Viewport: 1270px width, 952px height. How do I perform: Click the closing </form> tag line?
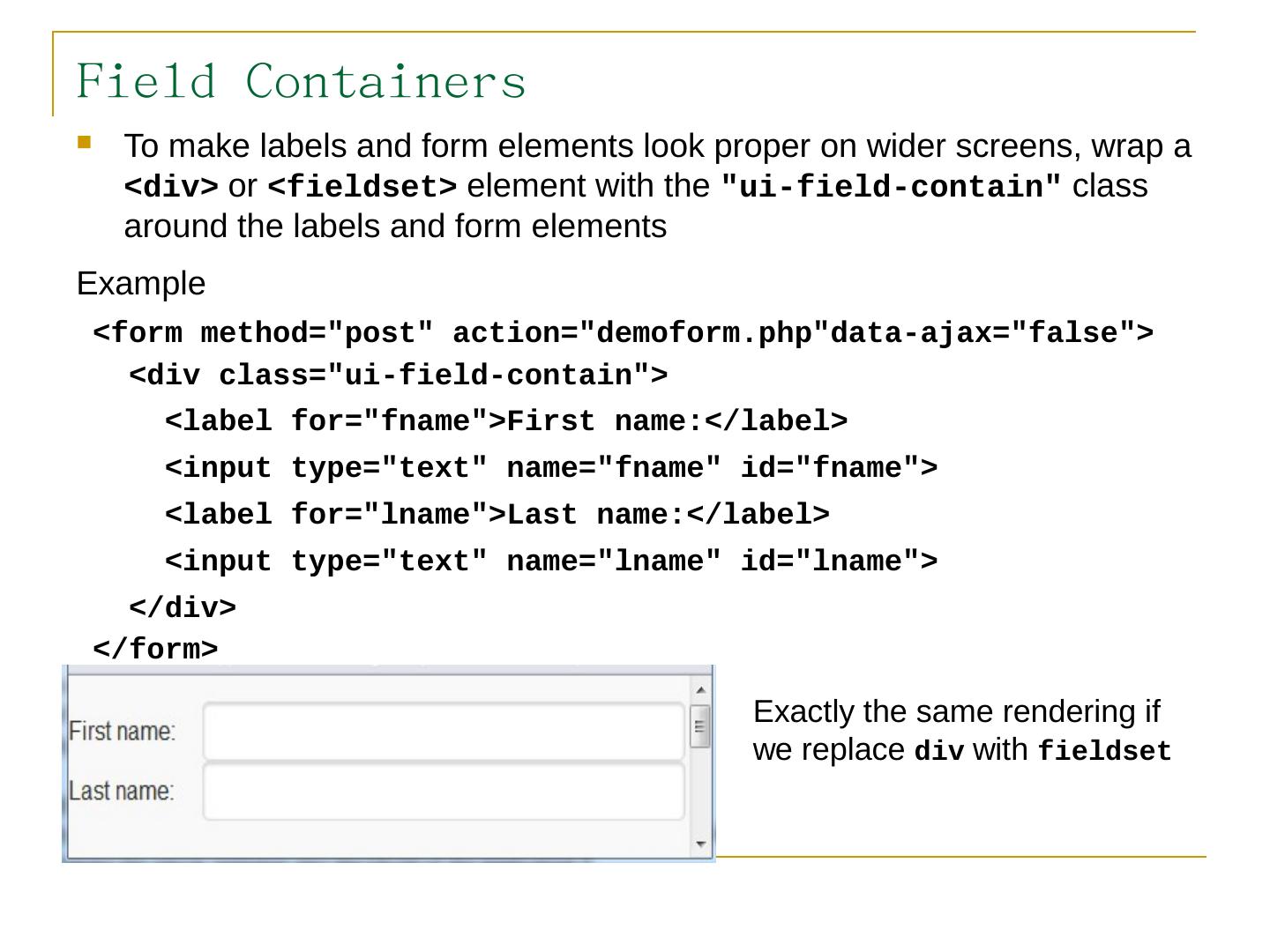click(155, 649)
